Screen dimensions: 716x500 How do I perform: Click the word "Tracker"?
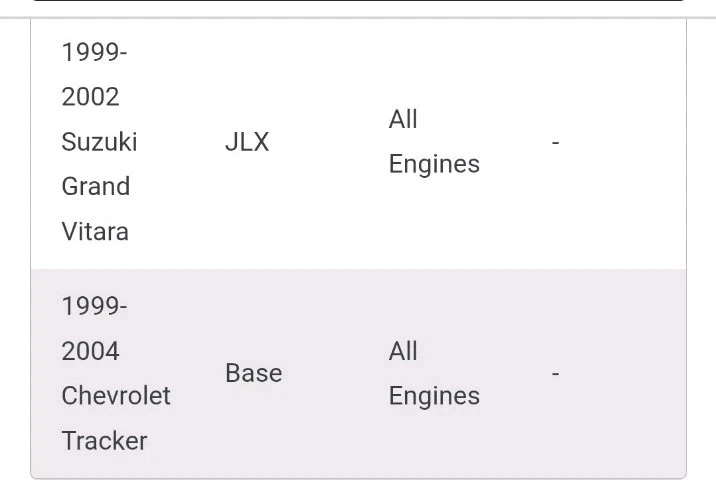pos(104,441)
